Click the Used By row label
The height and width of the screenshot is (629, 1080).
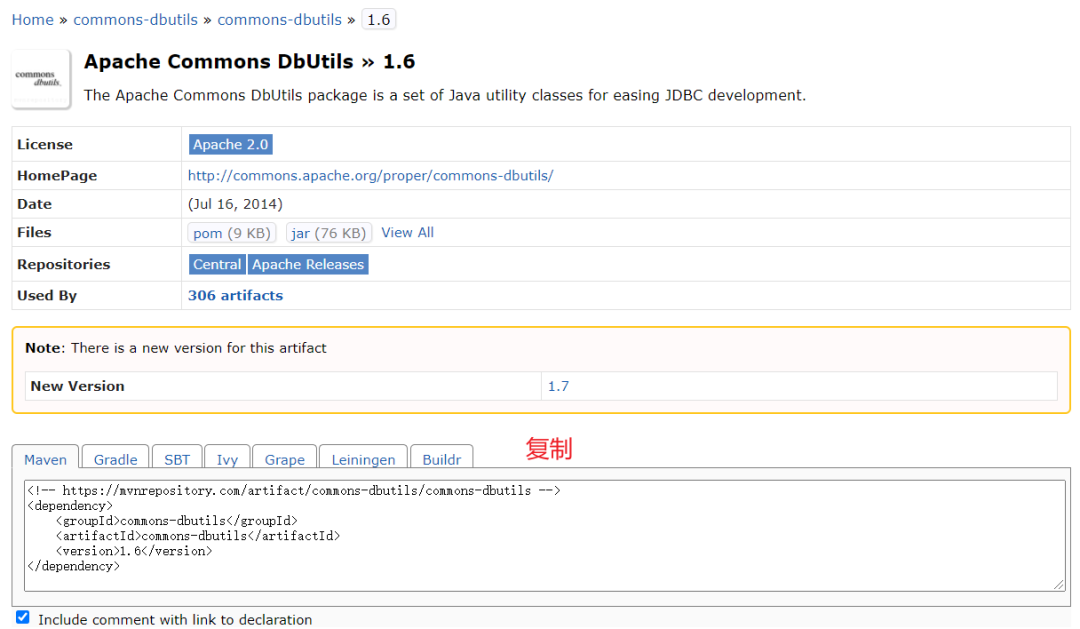pyautogui.click(x=47, y=296)
